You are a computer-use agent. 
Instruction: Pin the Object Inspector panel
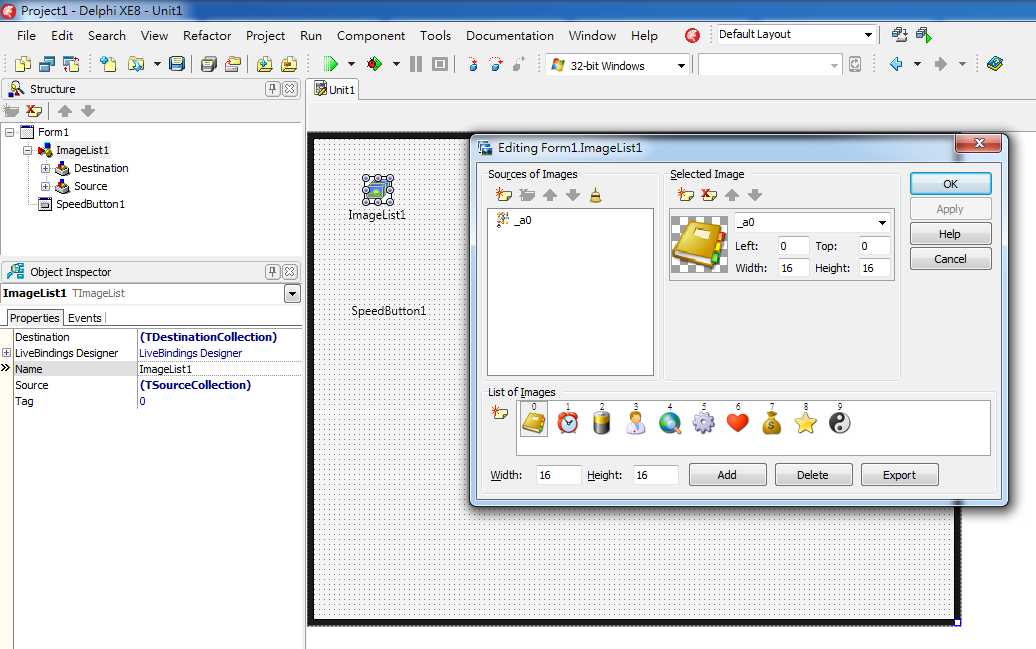(x=272, y=272)
